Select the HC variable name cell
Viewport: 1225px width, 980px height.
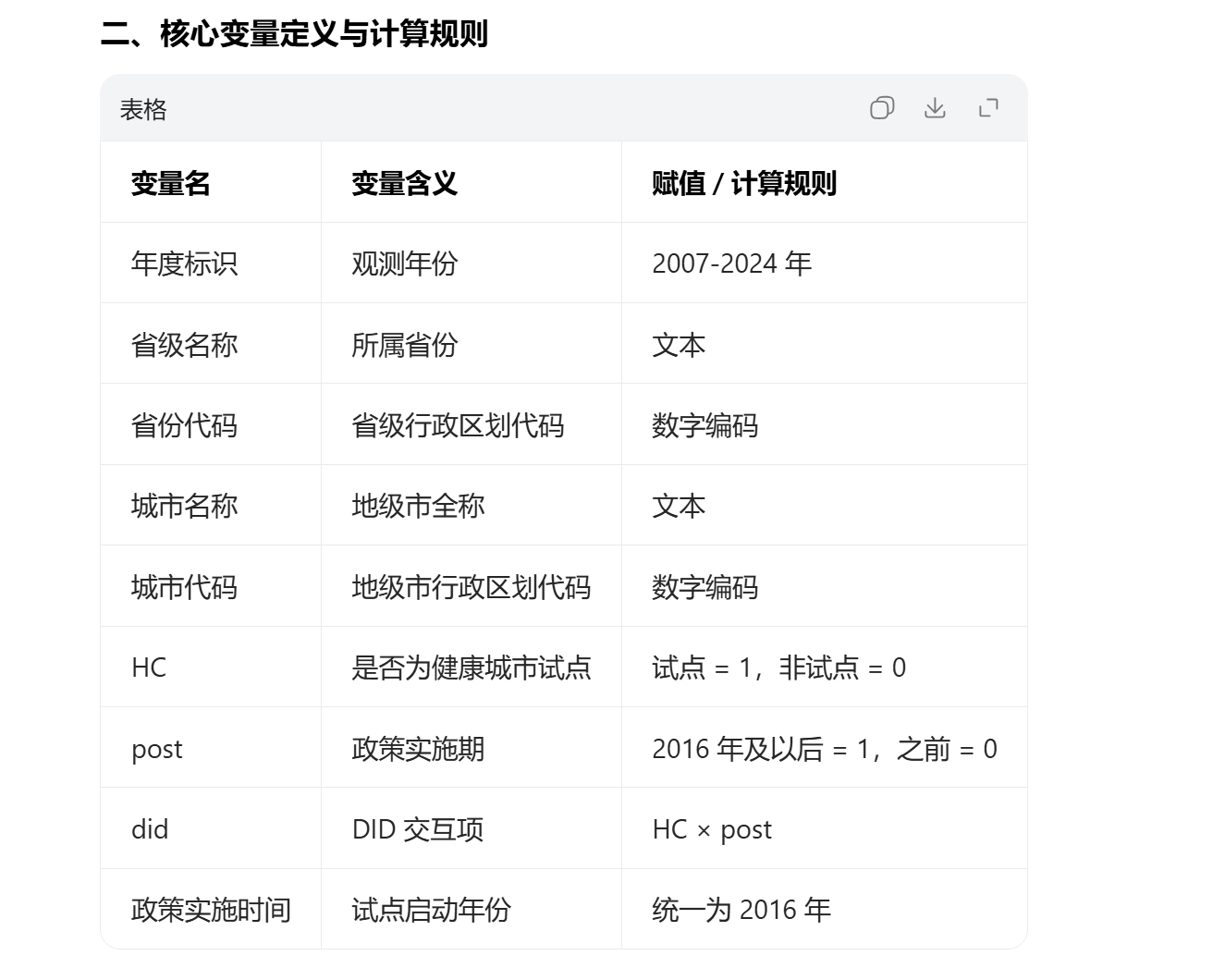[149, 668]
